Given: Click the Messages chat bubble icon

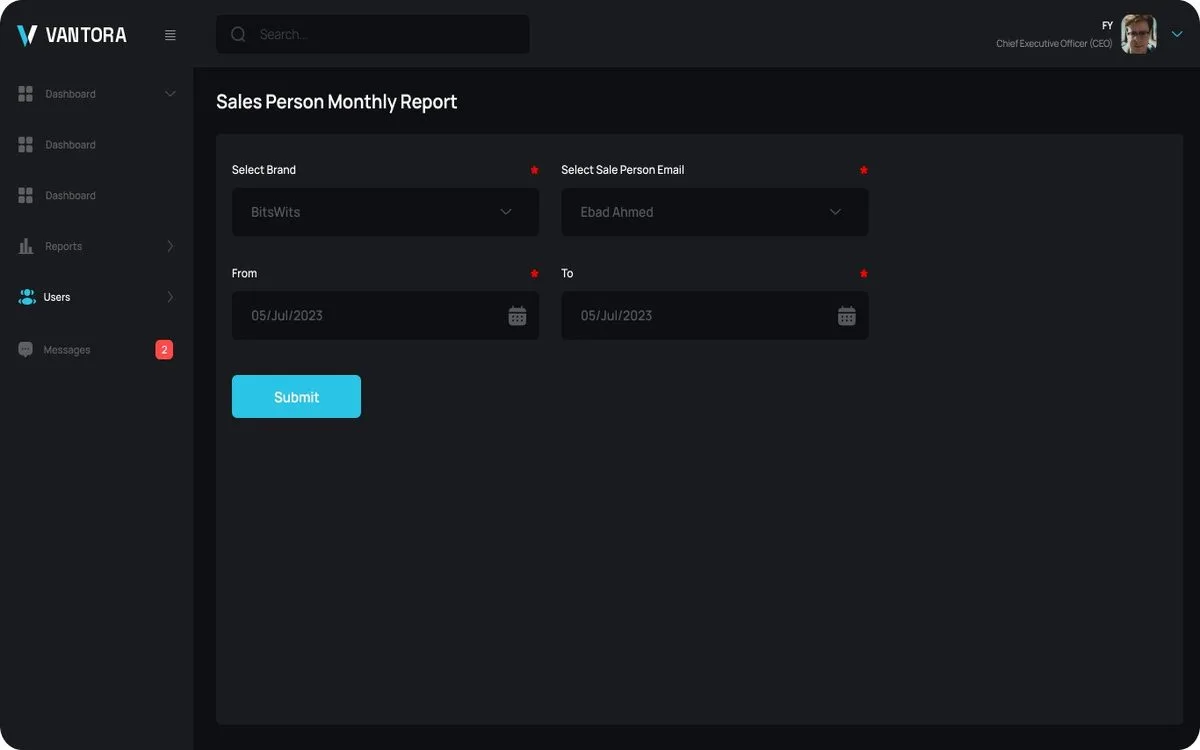Looking at the screenshot, I should (26, 350).
